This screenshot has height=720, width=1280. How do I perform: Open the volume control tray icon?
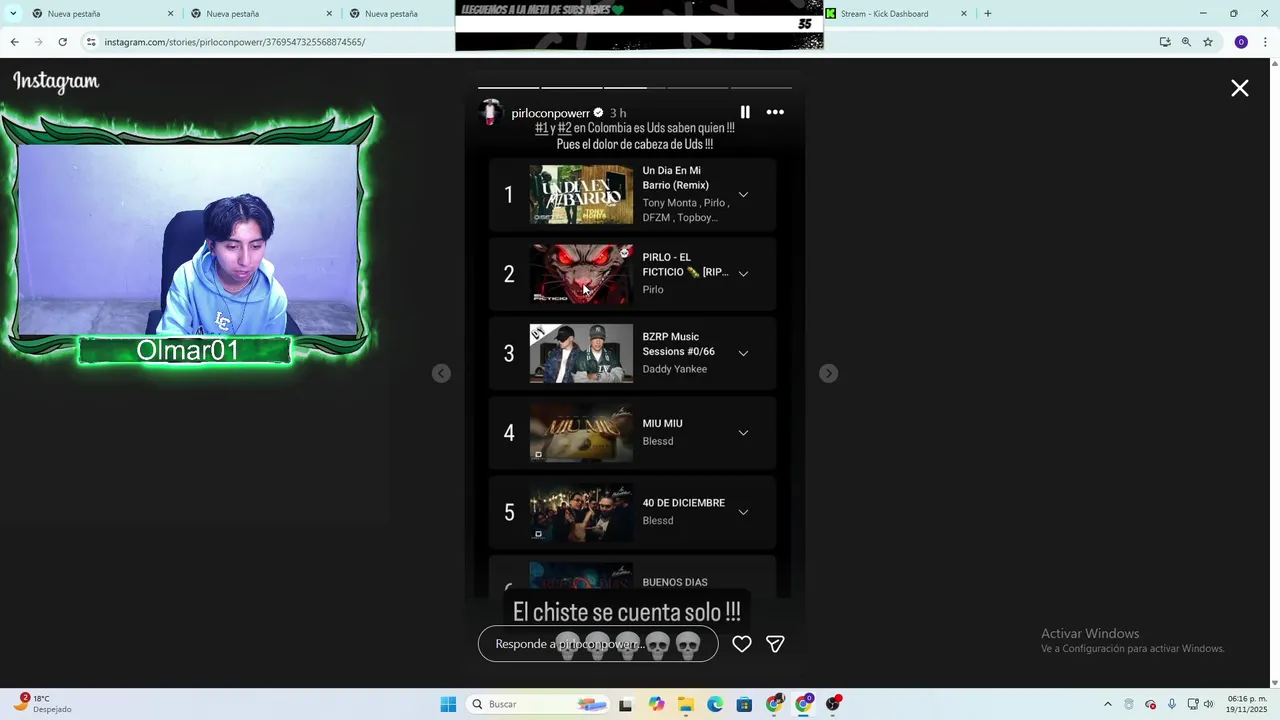[x=1208, y=704]
